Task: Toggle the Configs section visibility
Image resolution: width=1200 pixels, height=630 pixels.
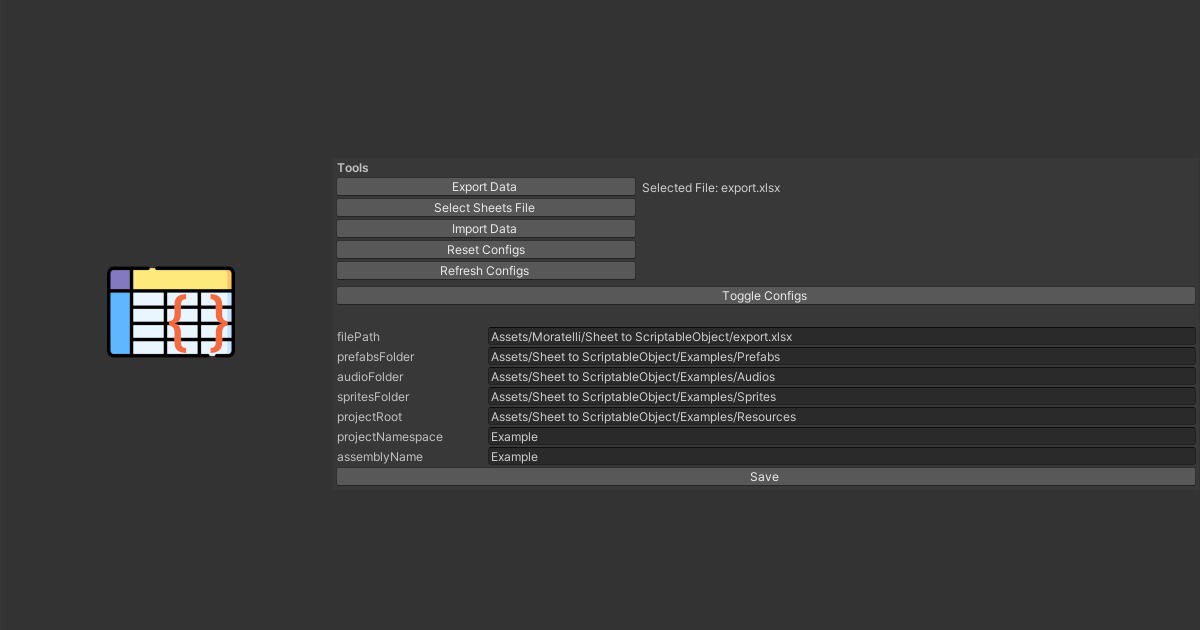Action: 764,295
